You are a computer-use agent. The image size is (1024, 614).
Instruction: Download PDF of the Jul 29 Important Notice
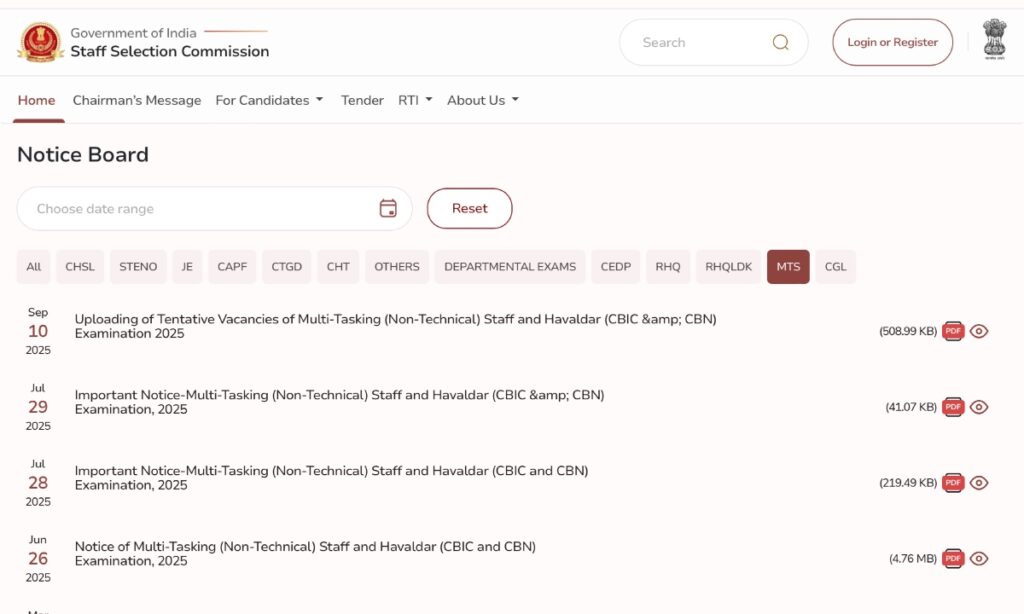[953, 407]
